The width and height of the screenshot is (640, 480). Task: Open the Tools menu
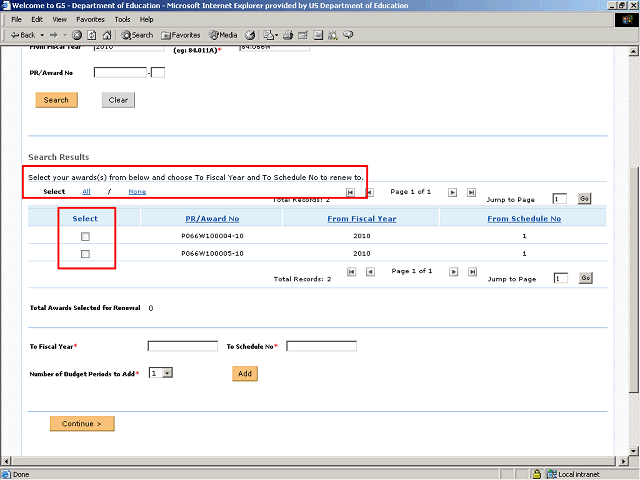(x=122, y=19)
